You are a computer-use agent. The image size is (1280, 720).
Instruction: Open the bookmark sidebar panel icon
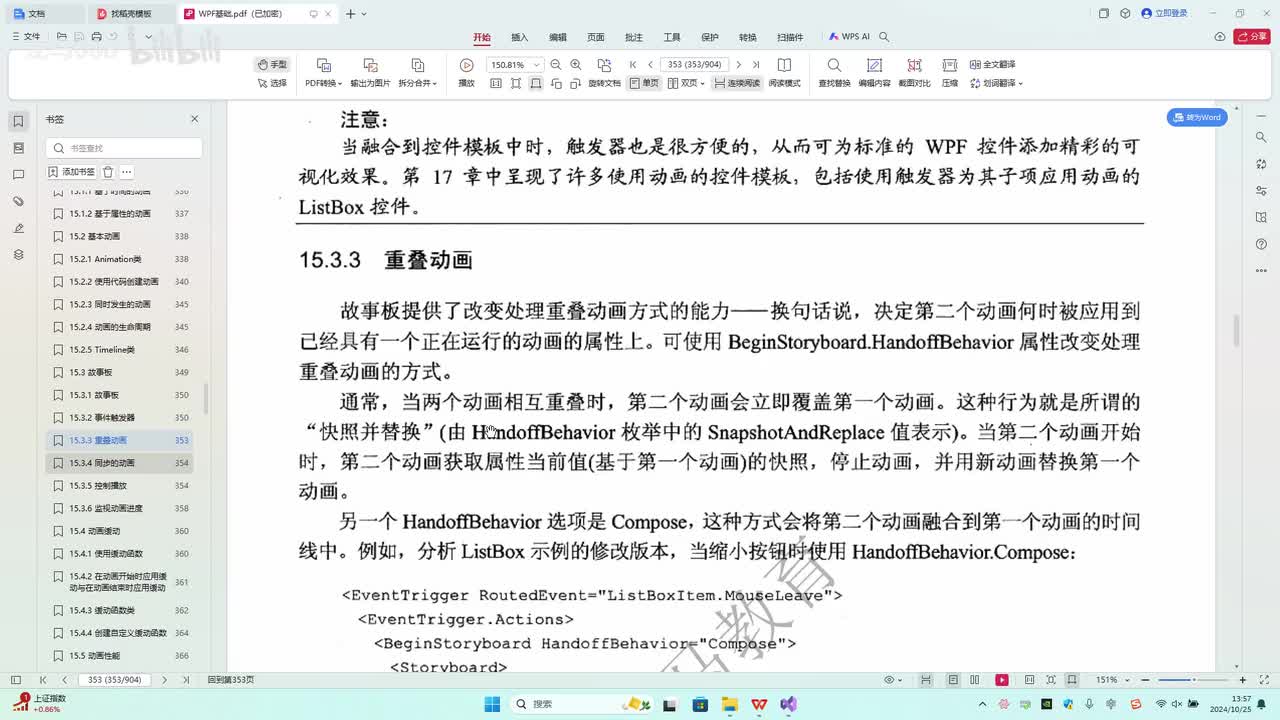[18, 121]
